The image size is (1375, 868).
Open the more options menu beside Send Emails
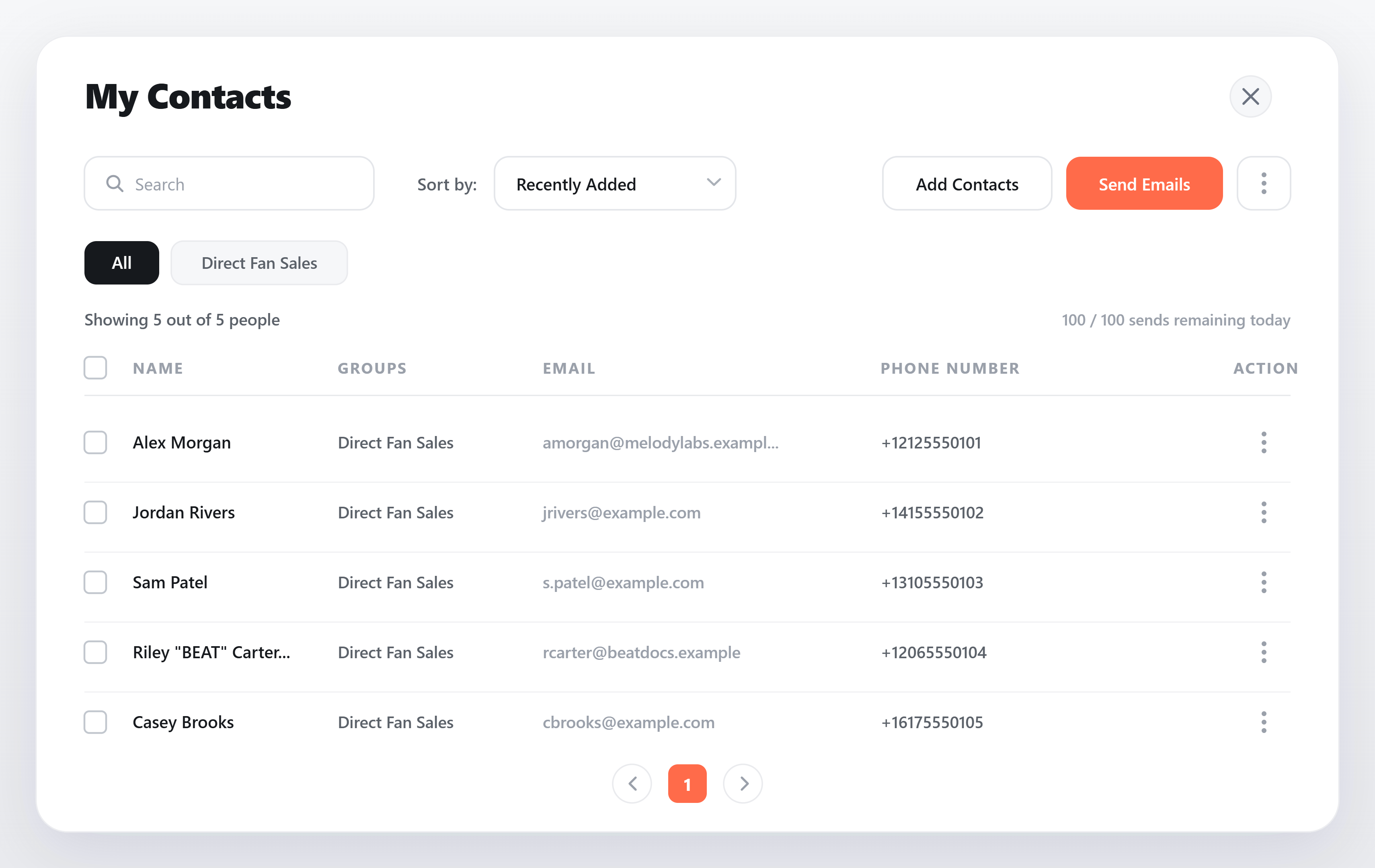1263,184
